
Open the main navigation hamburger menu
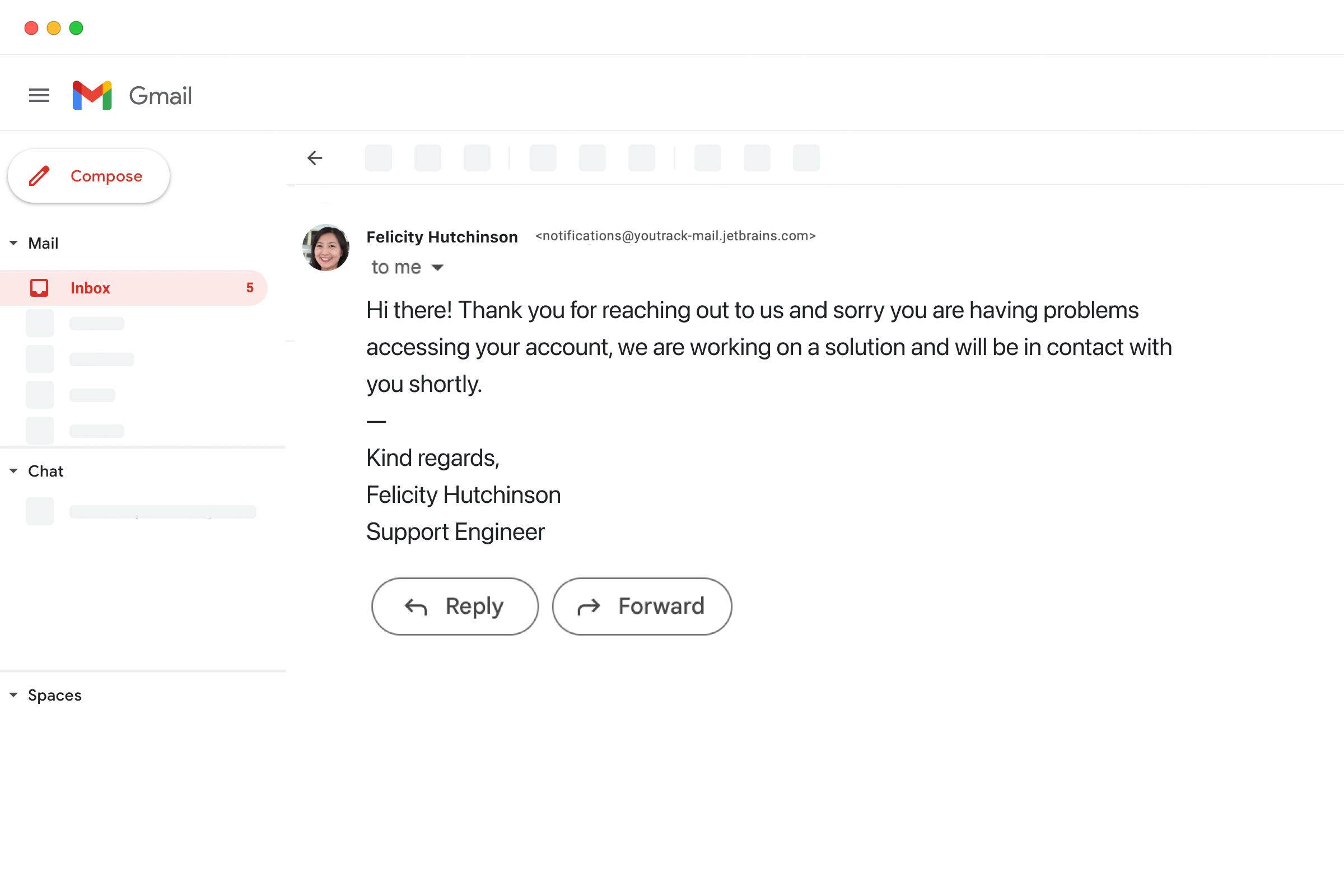(x=39, y=95)
